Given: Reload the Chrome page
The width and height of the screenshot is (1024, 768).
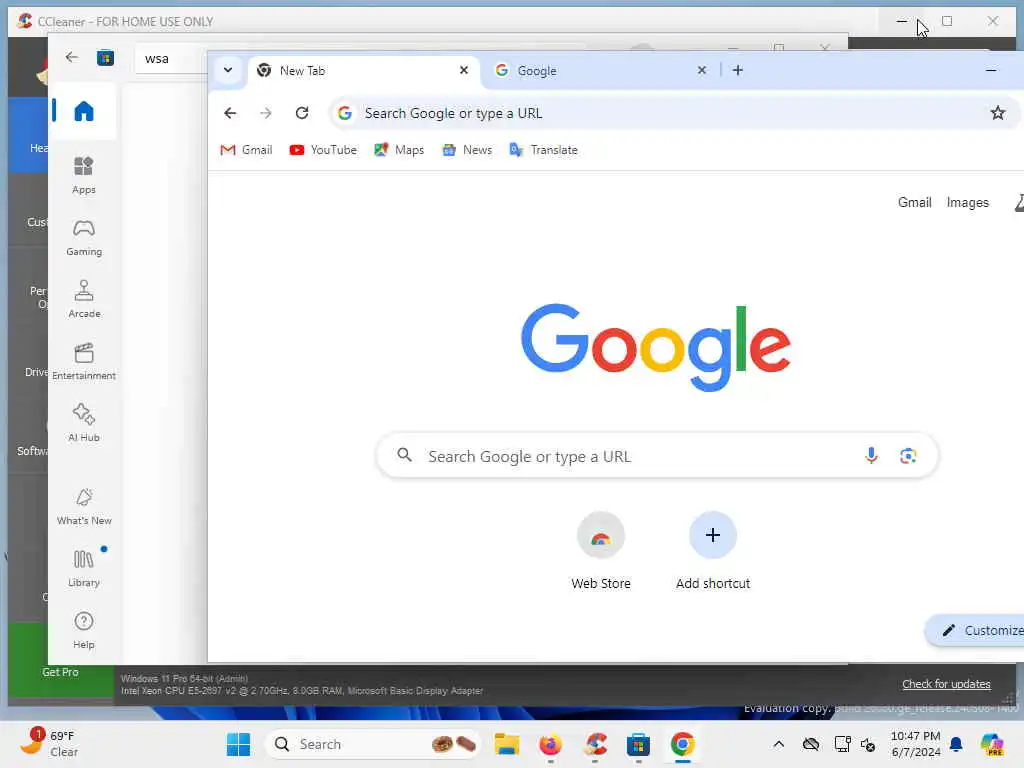Looking at the screenshot, I should [x=302, y=113].
